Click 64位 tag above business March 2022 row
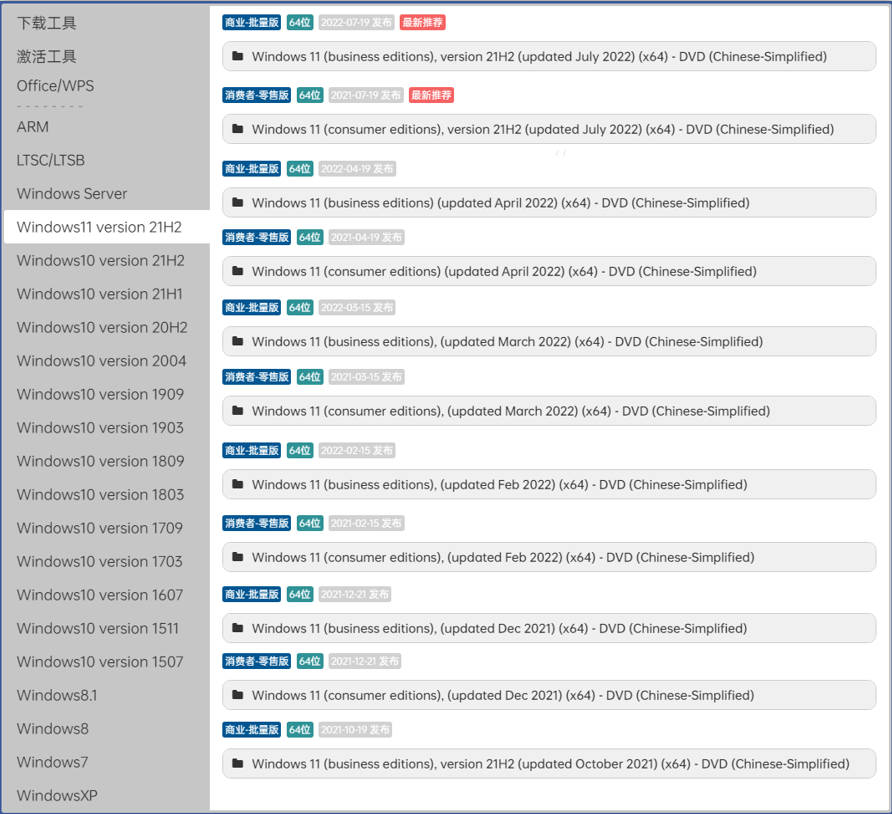The height and width of the screenshot is (814, 892). [x=300, y=308]
